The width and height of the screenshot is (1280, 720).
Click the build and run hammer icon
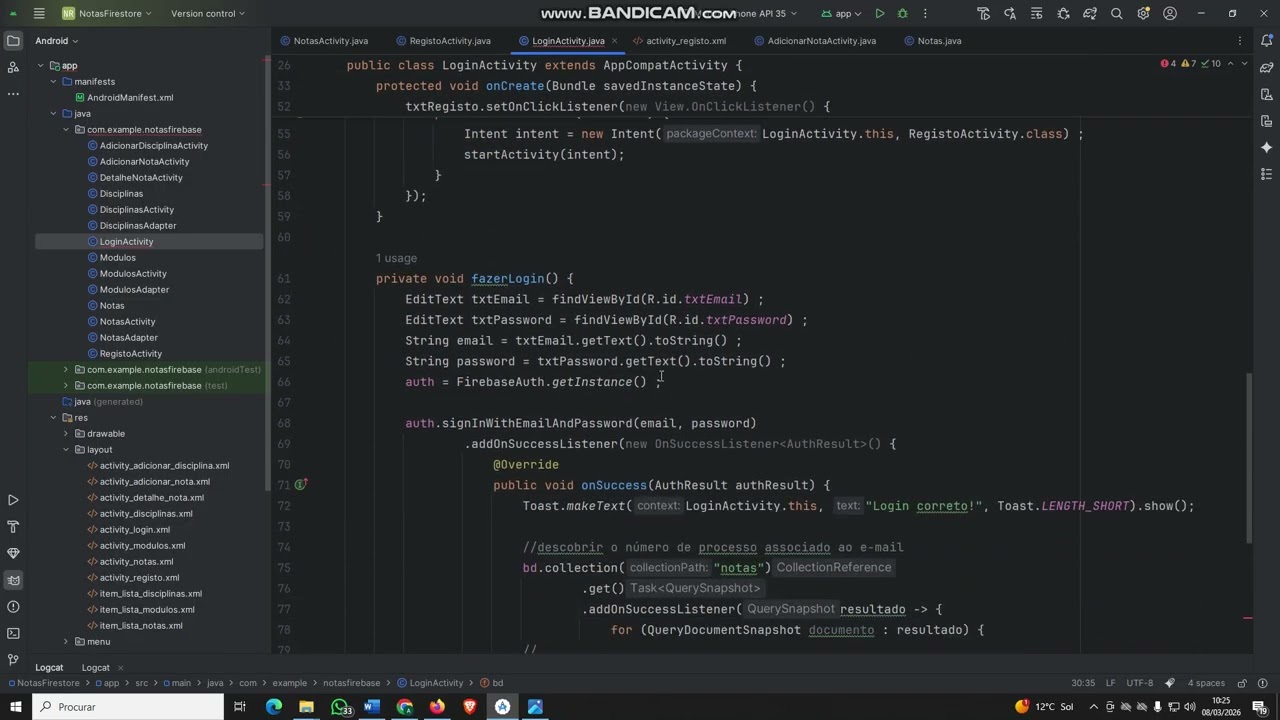[983, 13]
